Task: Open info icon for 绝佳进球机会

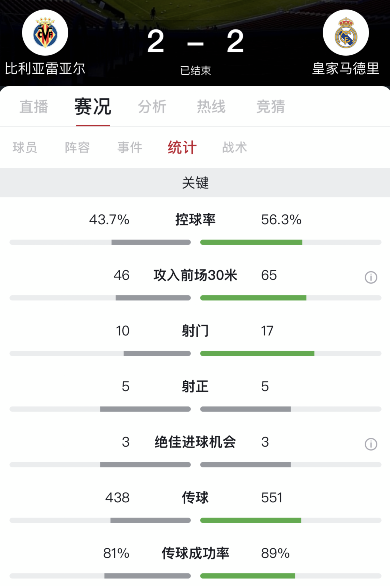Action: pos(371,444)
